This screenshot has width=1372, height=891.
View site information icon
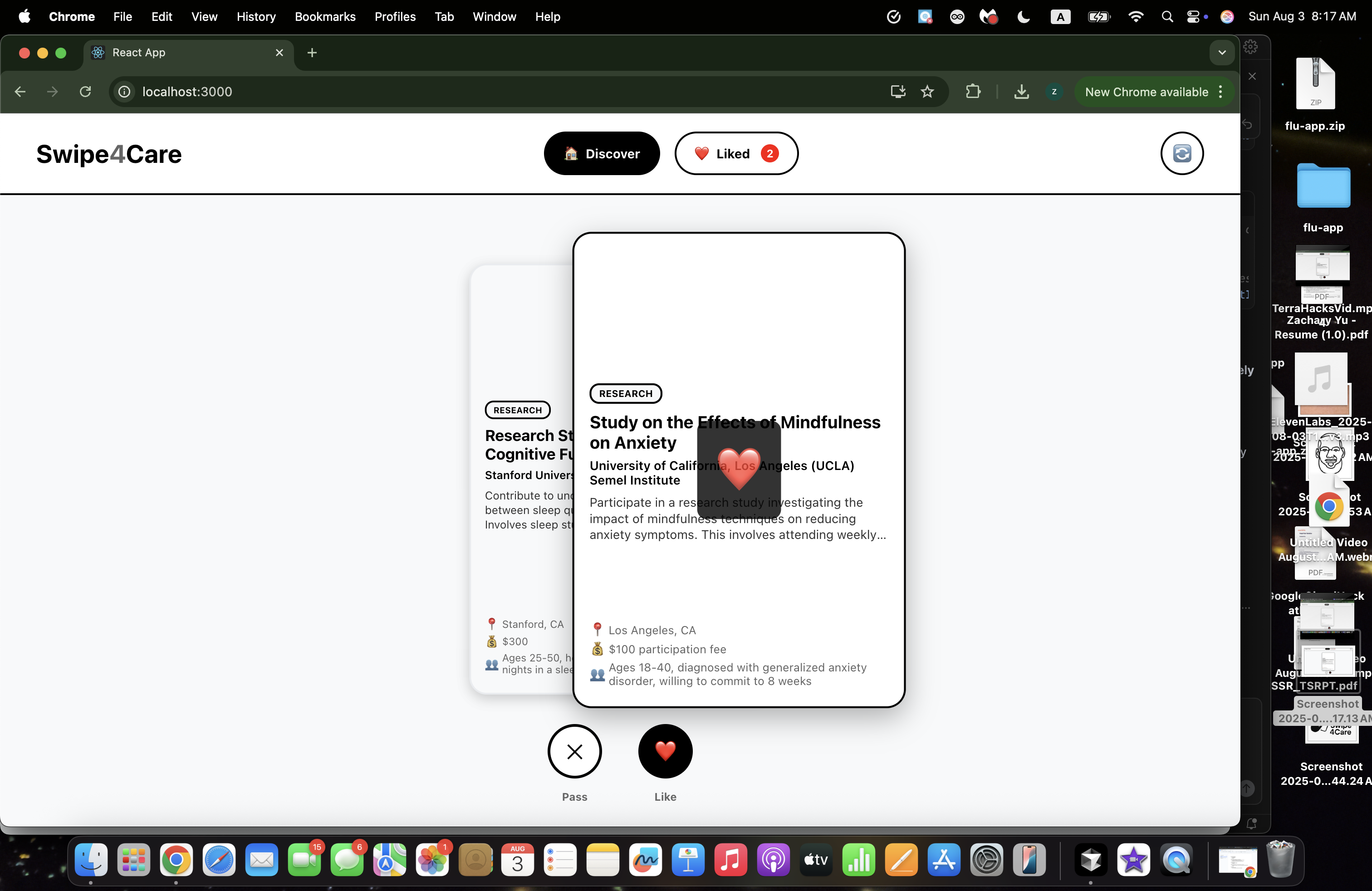(124, 92)
